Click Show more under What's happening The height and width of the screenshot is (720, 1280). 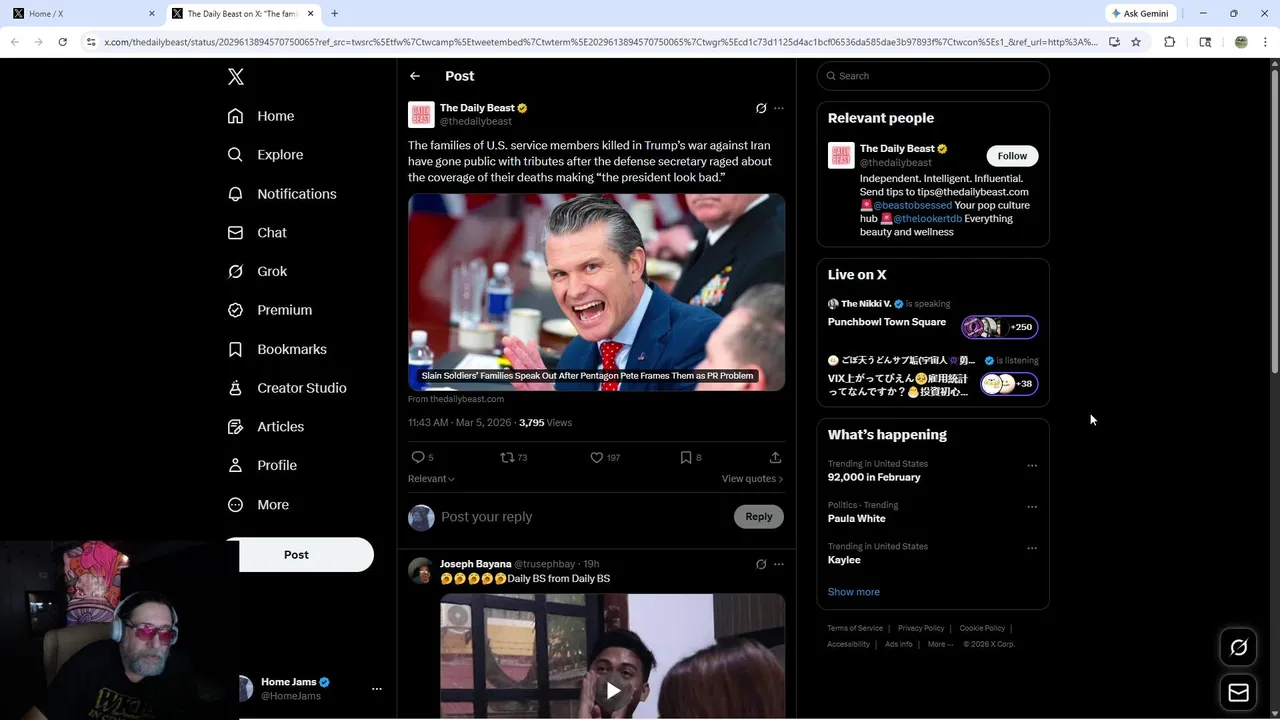pyautogui.click(x=854, y=592)
